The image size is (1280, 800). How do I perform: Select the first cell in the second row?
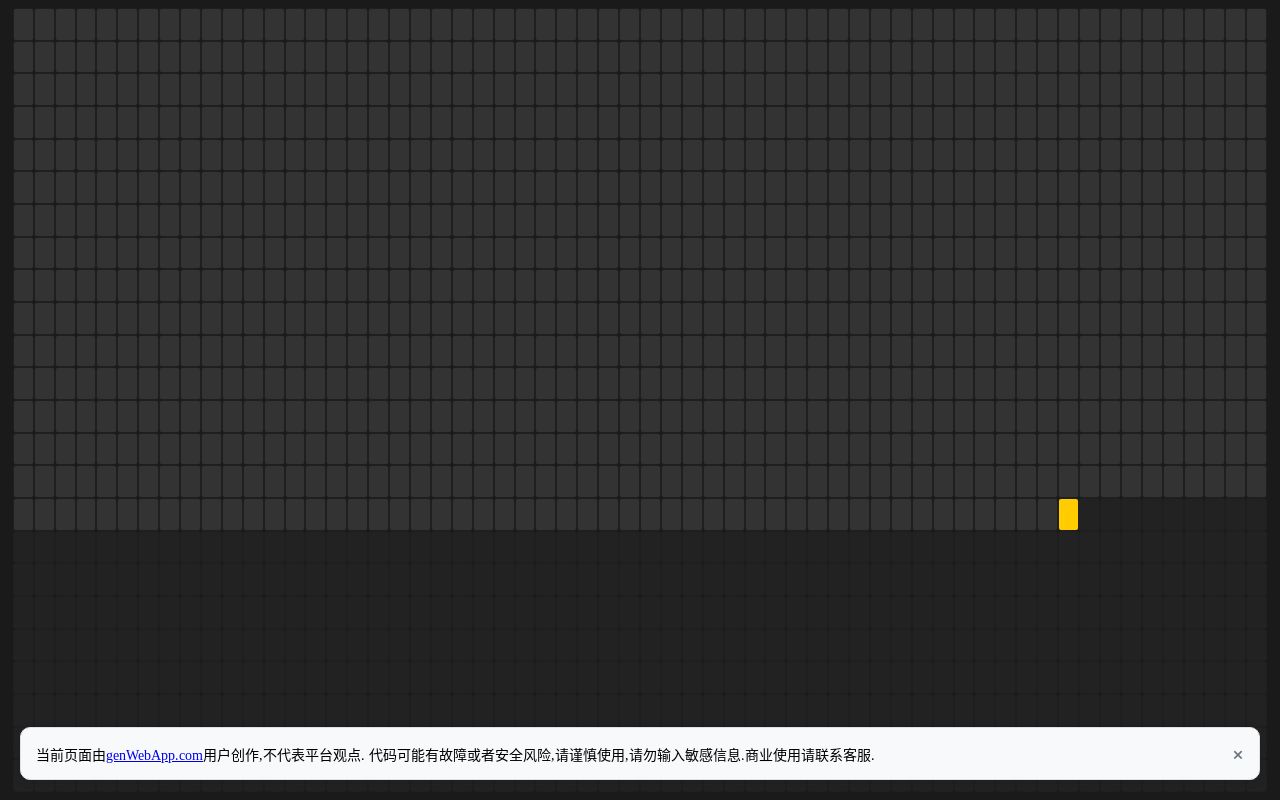24,57
